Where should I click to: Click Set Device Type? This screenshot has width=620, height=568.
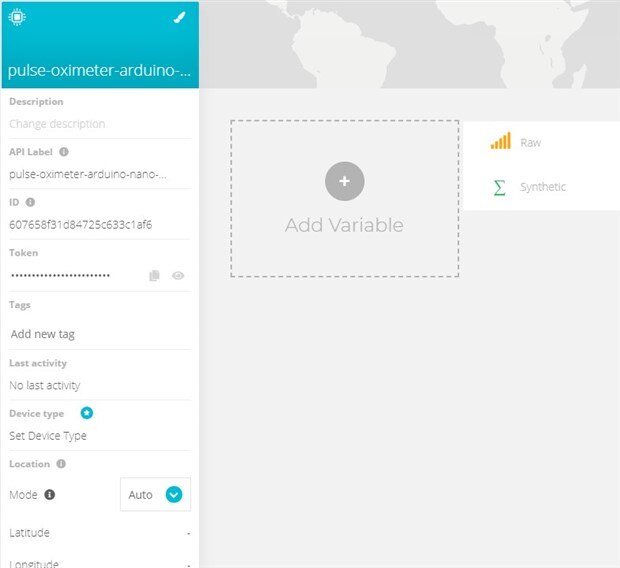pos(48,436)
